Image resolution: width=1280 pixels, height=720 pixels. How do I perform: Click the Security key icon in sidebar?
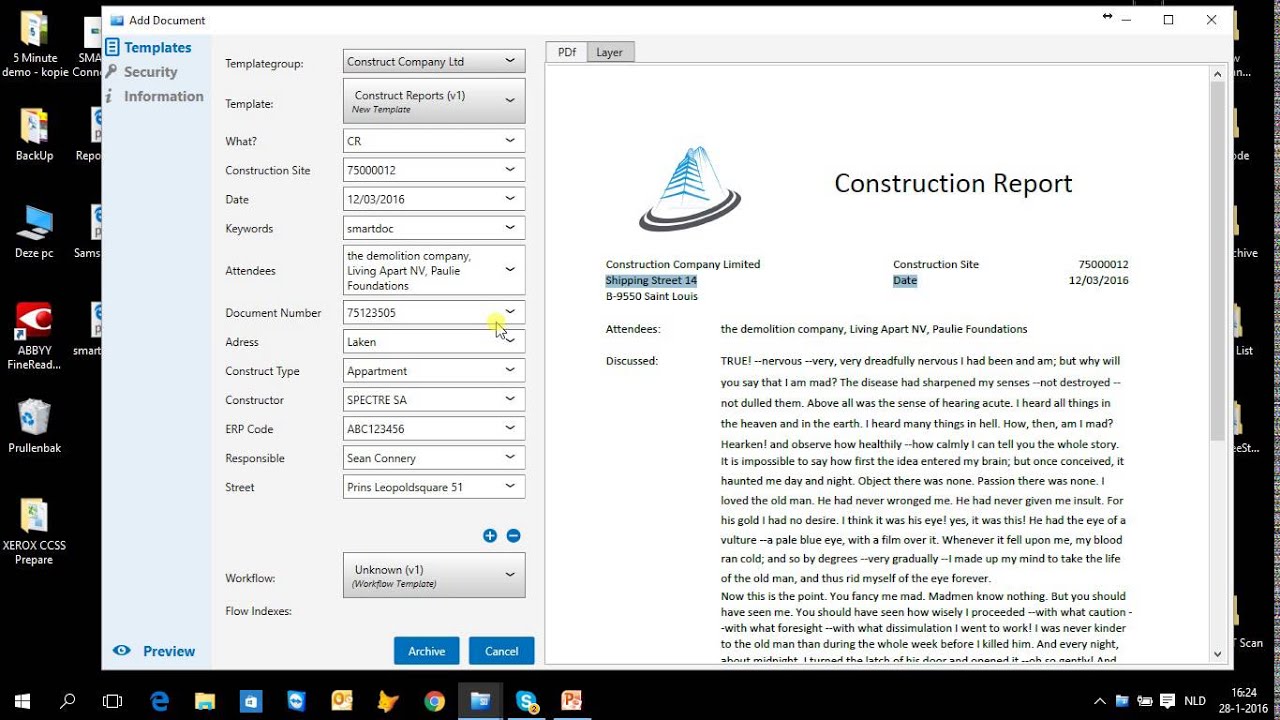tap(112, 72)
